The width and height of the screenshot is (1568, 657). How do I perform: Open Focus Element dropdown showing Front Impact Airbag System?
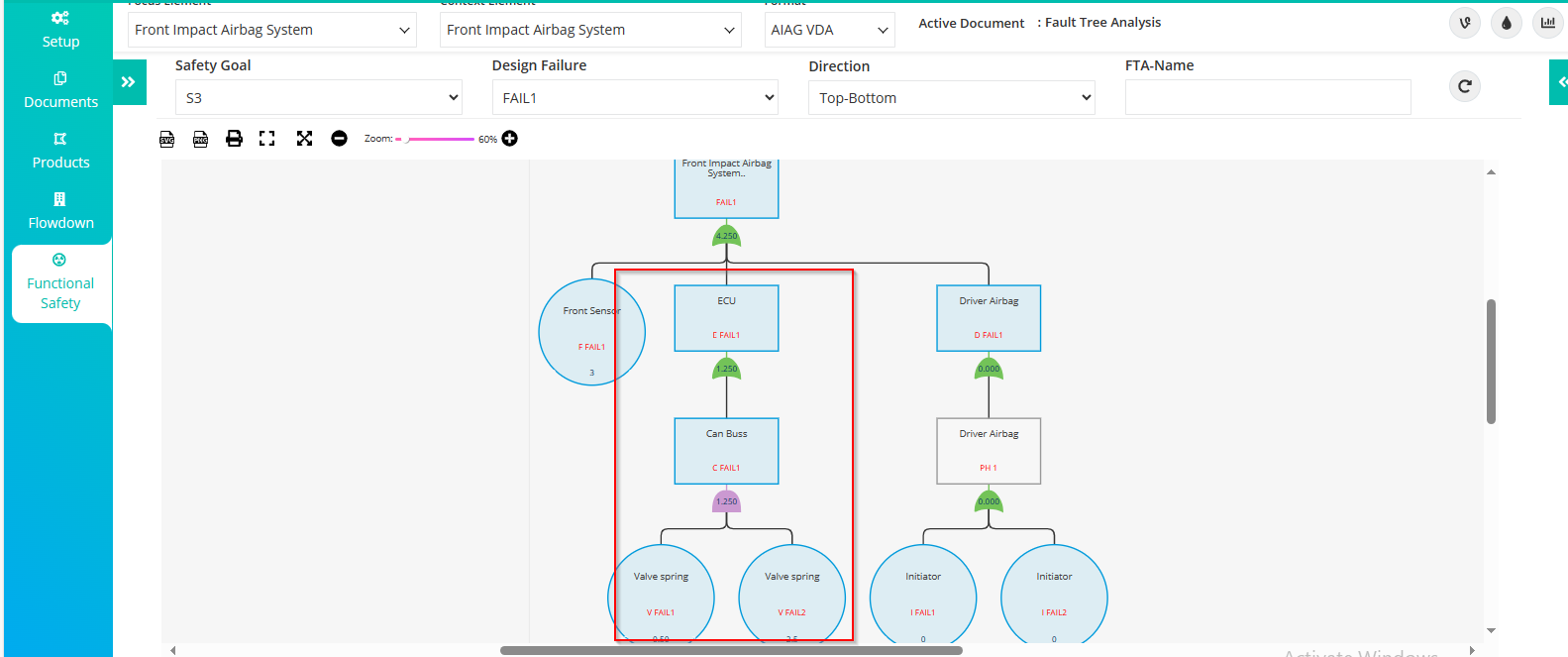(272, 30)
